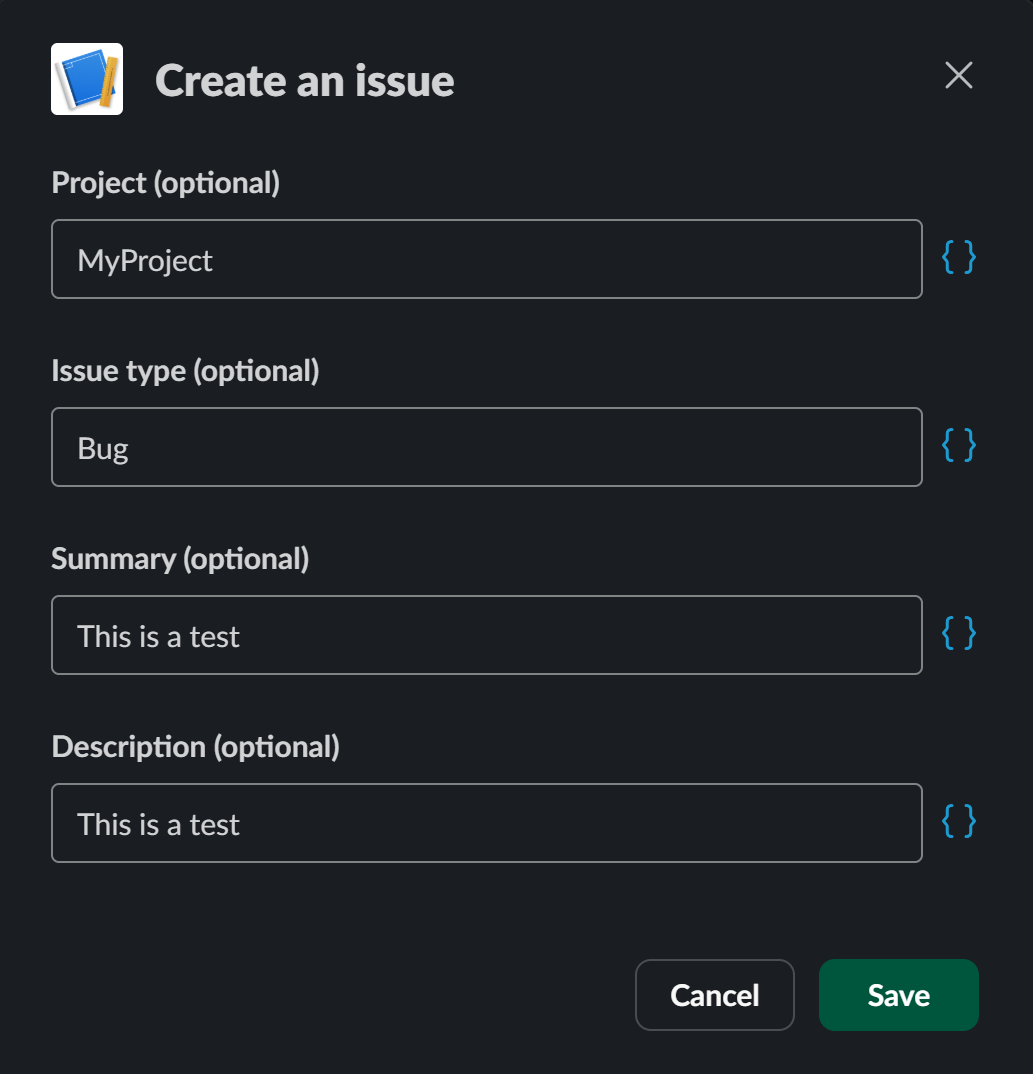
Task: Click the Project (optional) label
Action: 165,183
